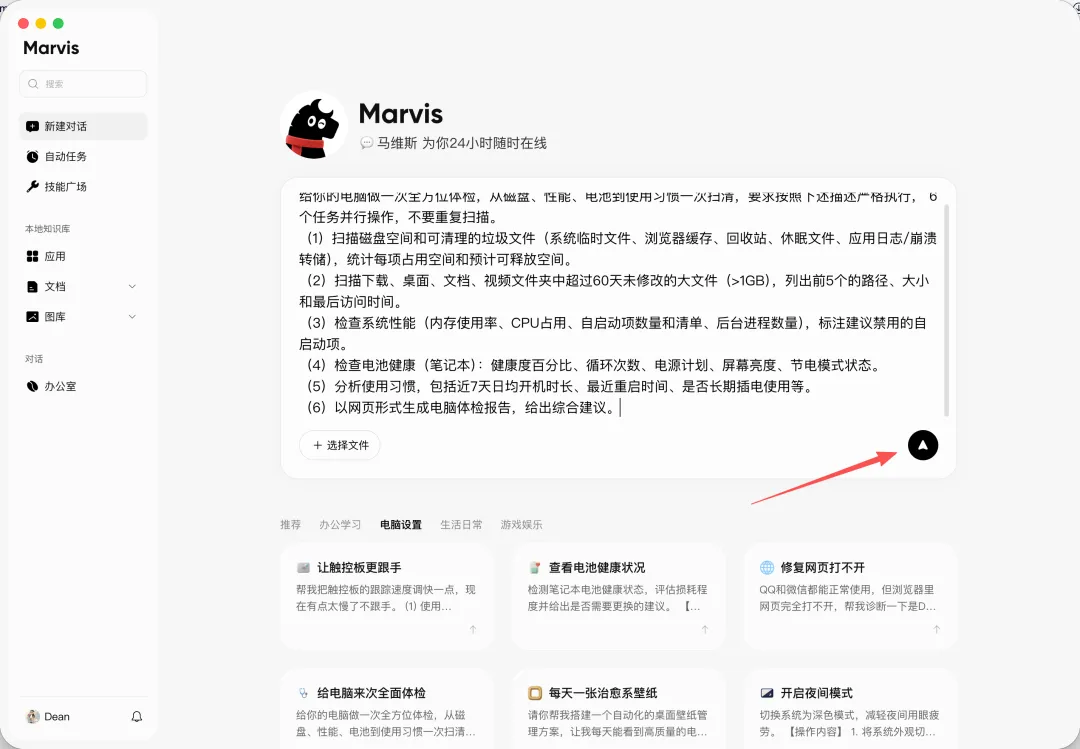Click the 办公室 conversation icon

point(32,387)
